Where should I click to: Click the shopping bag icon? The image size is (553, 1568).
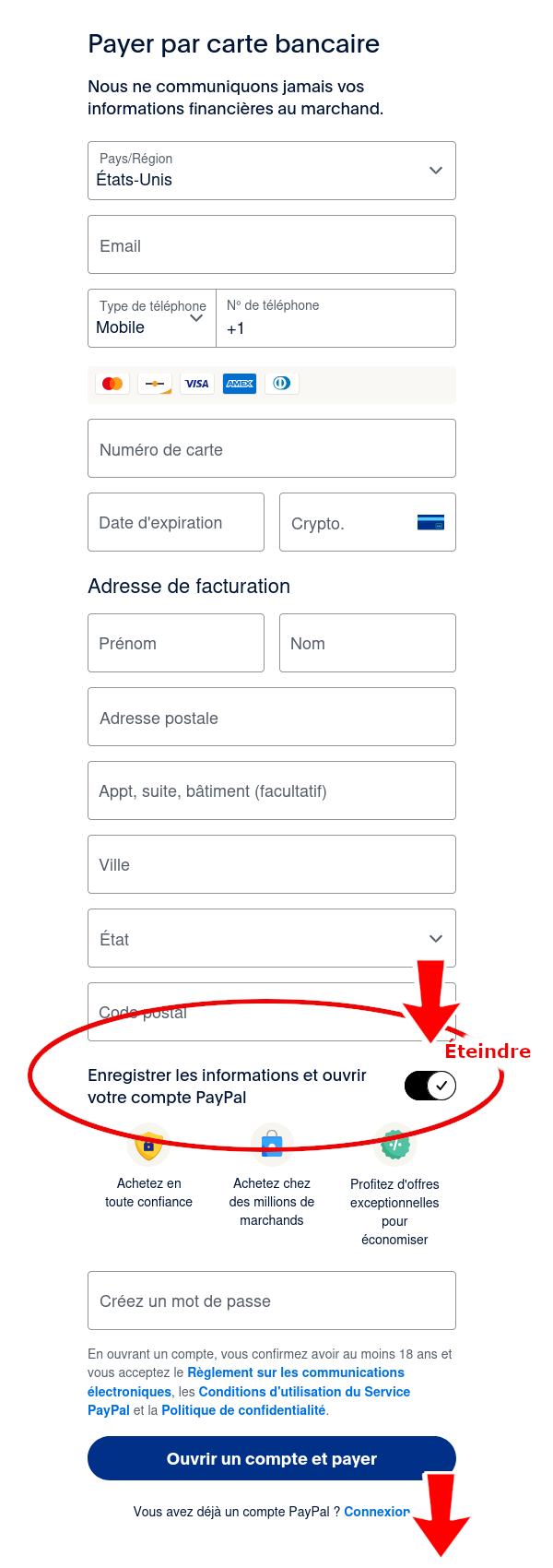click(272, 1146)
